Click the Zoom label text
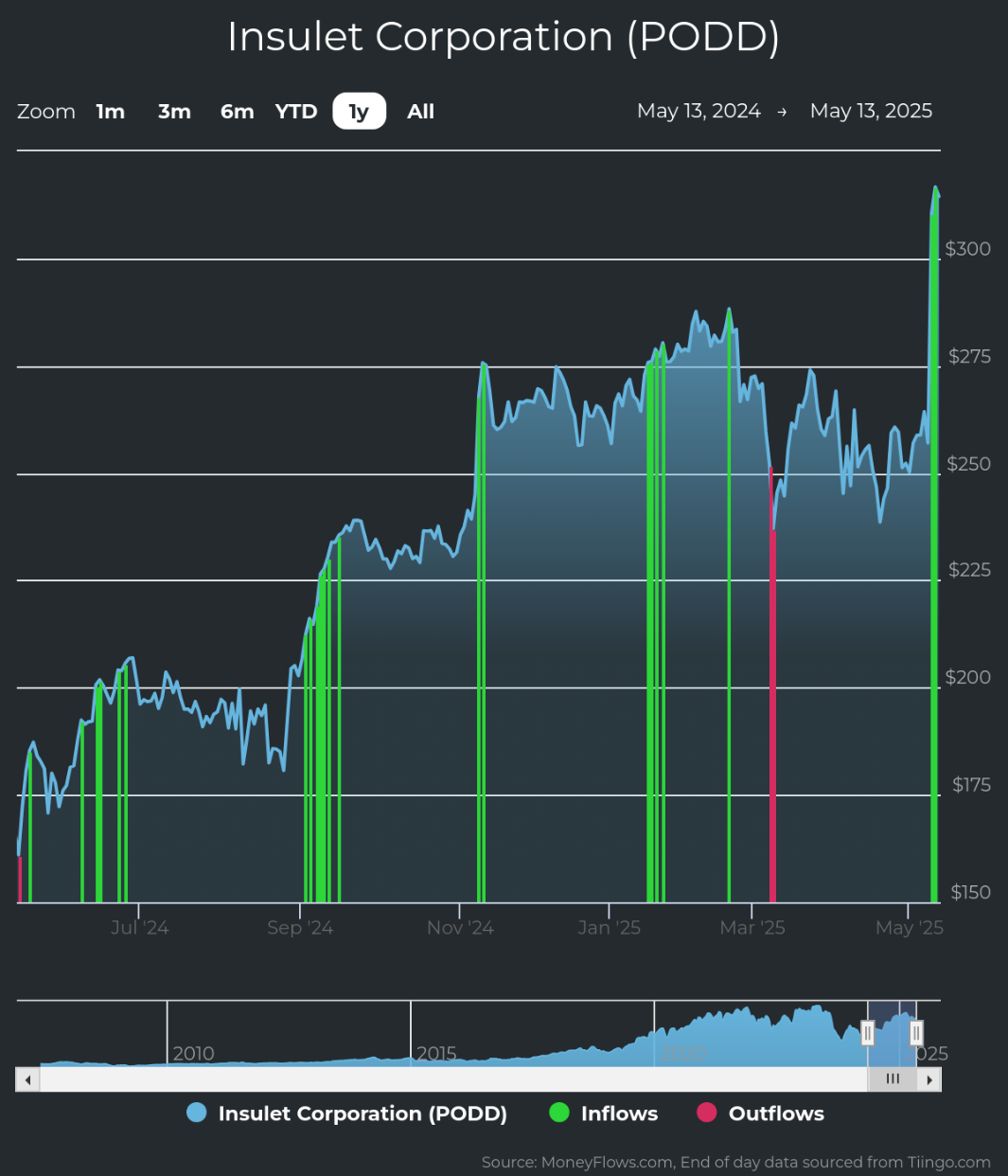The image size is (1008, 1176). coord(46,112)
